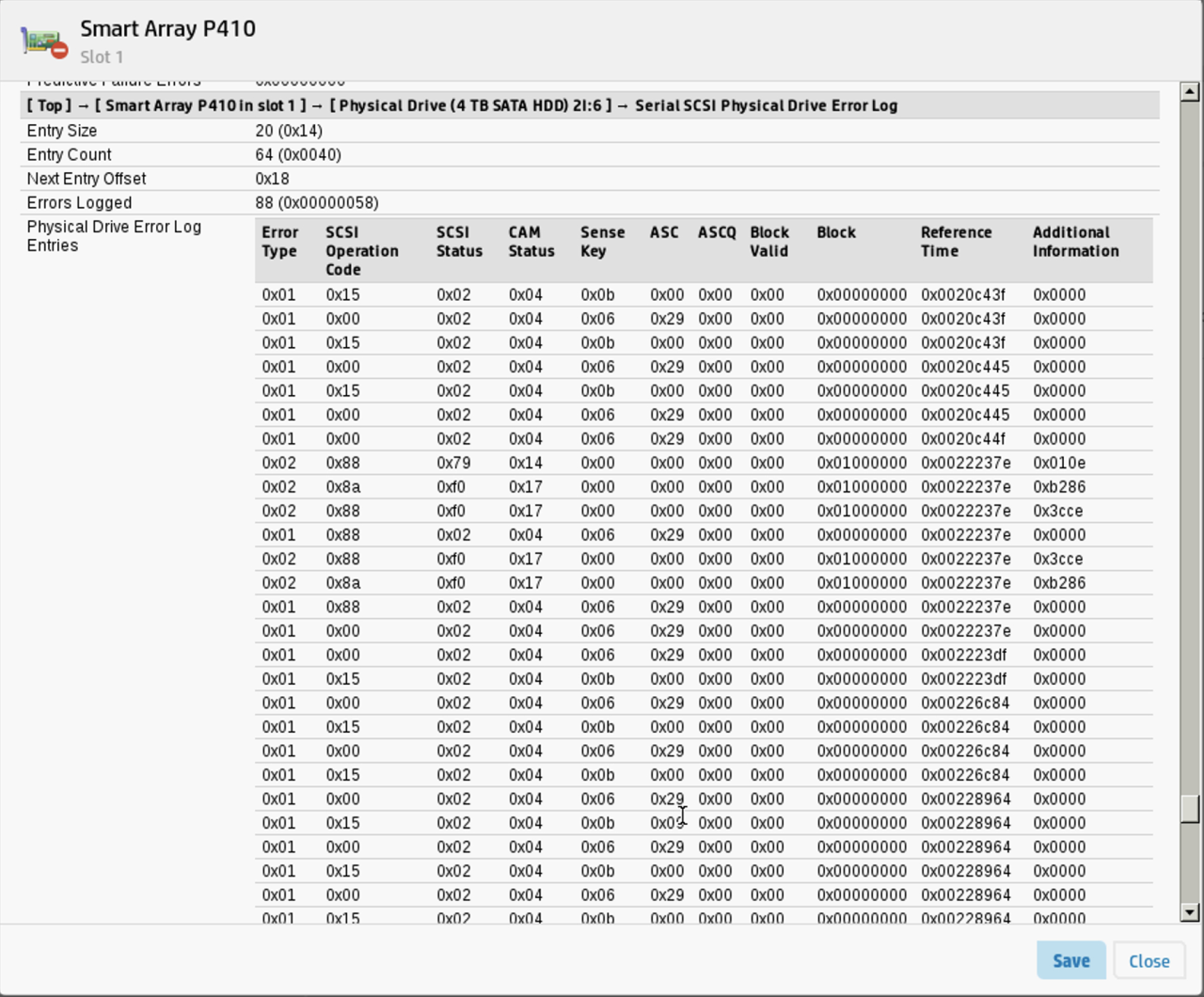
Task: Click the Reference Time column header
Action: [x=956, y=242]
